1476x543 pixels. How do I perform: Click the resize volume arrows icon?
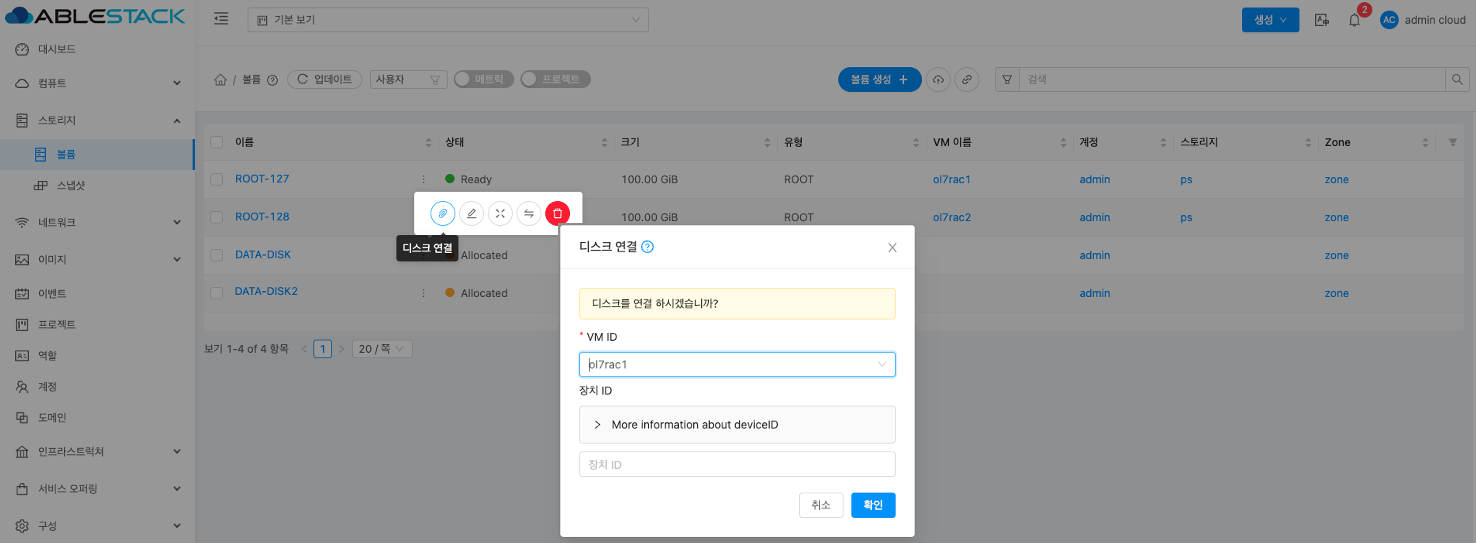tap(500, 213)
